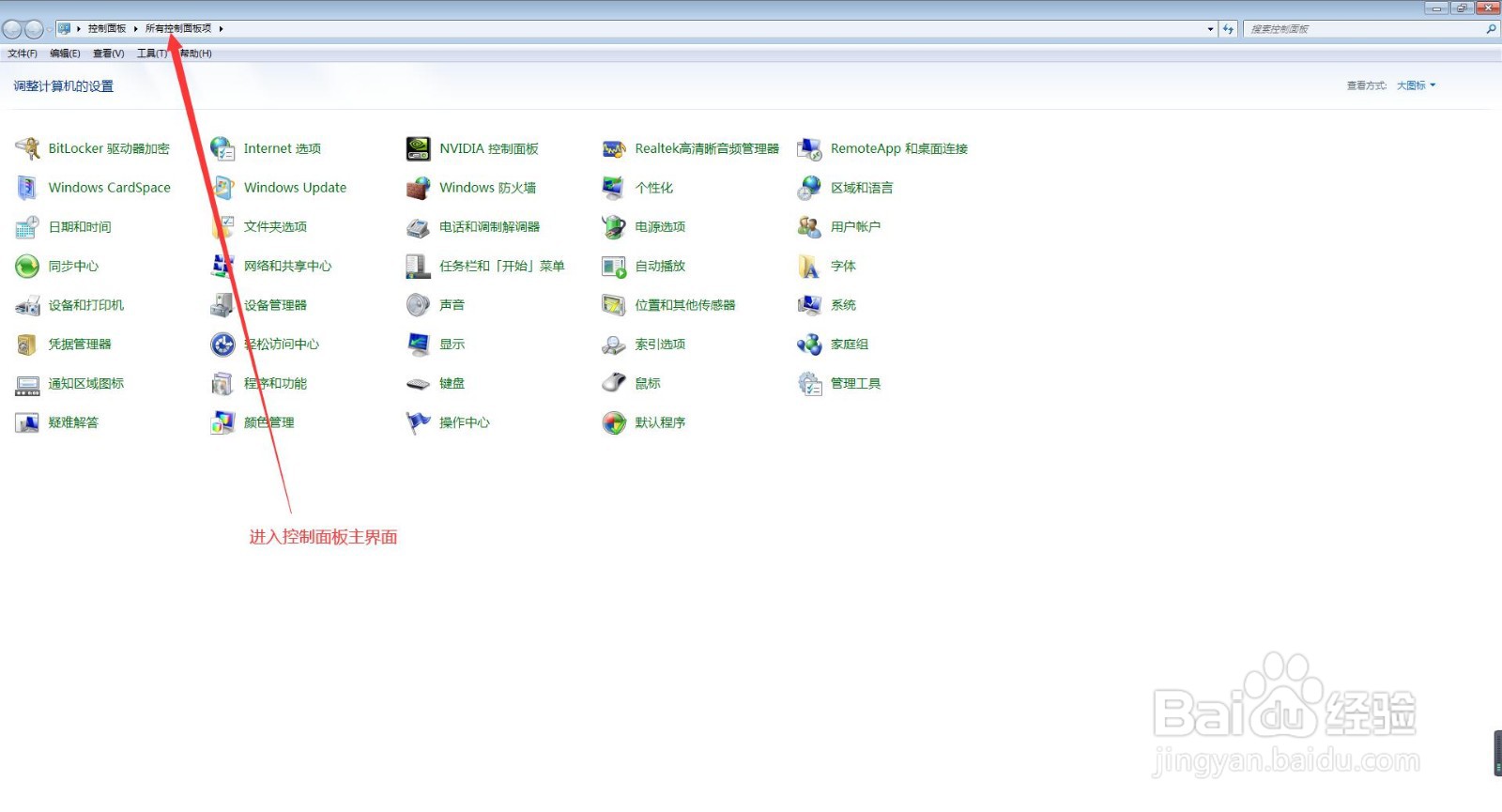Open the 凭据管理器 icon
The height and width of the screenshot is (812, 1502).
coord(27,345)
